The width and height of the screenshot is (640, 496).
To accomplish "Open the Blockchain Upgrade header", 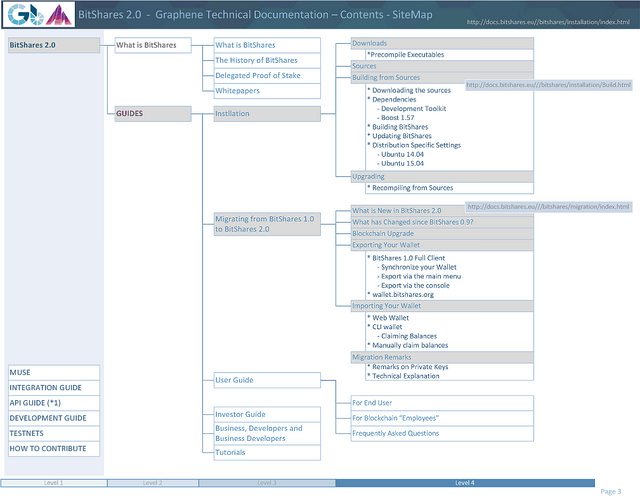I will click(x=442, y=234).
